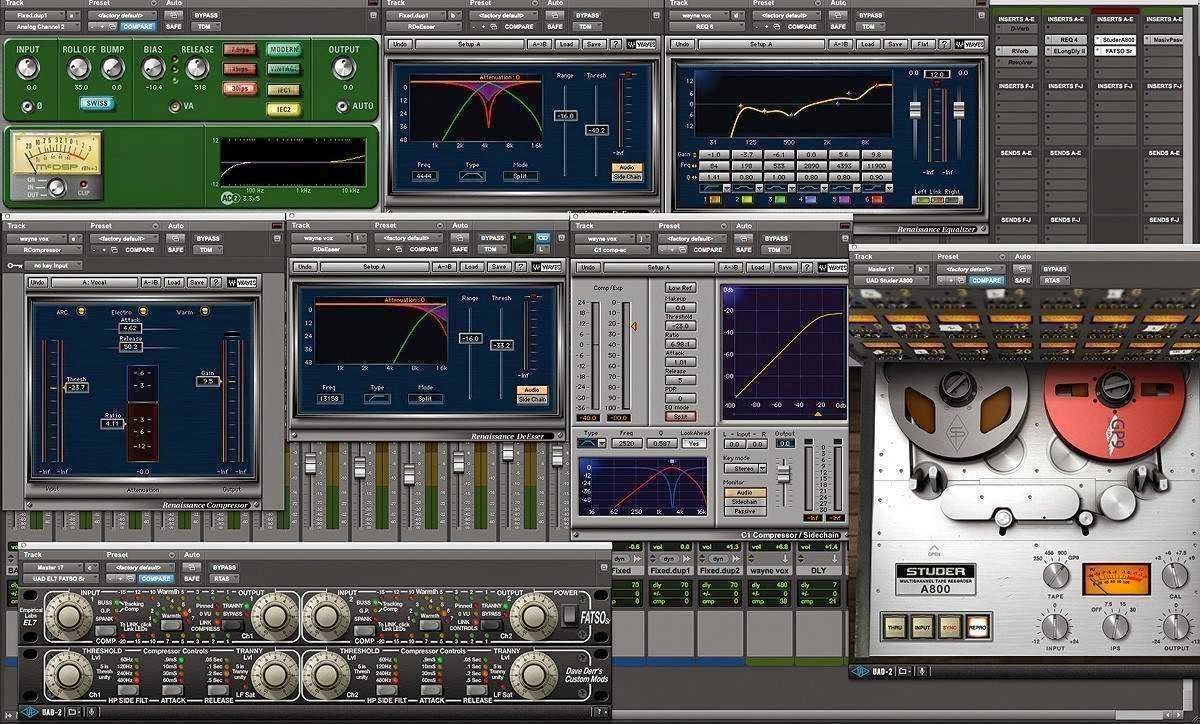
Task: Open Setup A menu in Renaissance Equalizer
Action: 760,44
